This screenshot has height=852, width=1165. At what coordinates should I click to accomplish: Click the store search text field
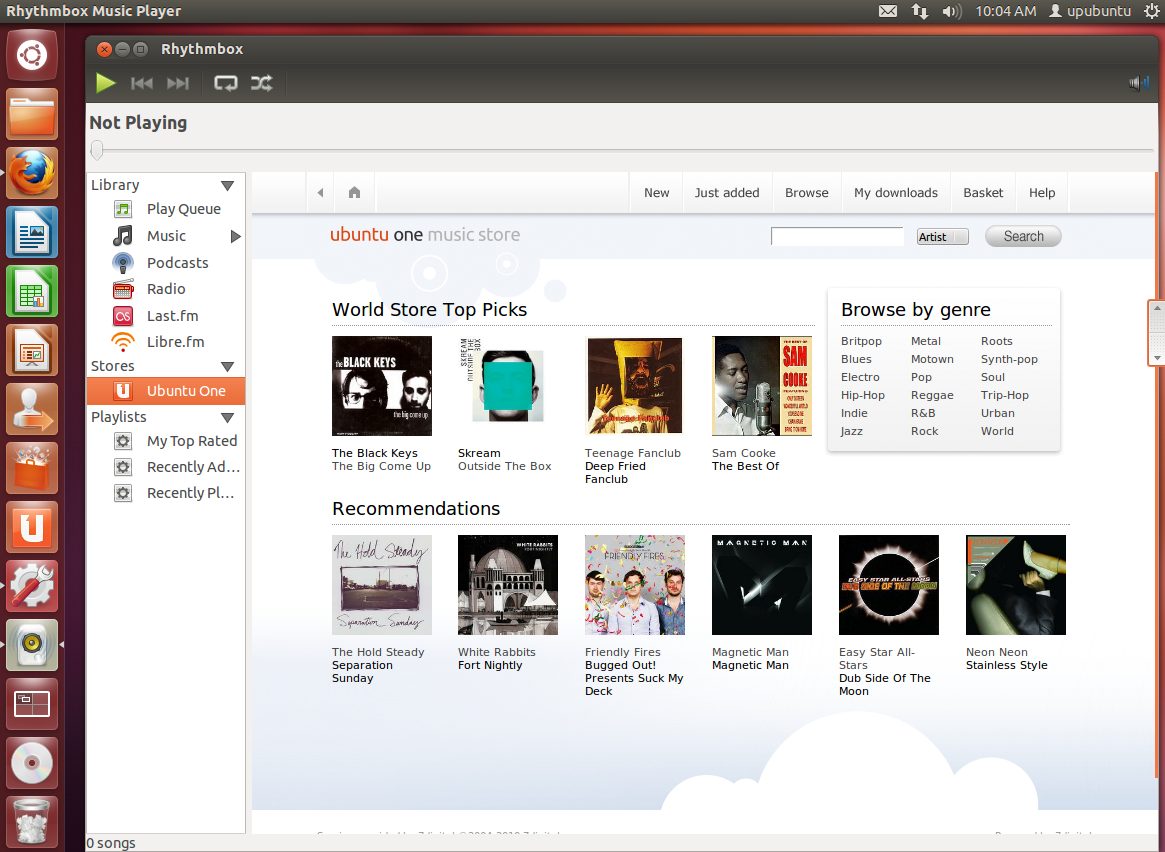837,236
